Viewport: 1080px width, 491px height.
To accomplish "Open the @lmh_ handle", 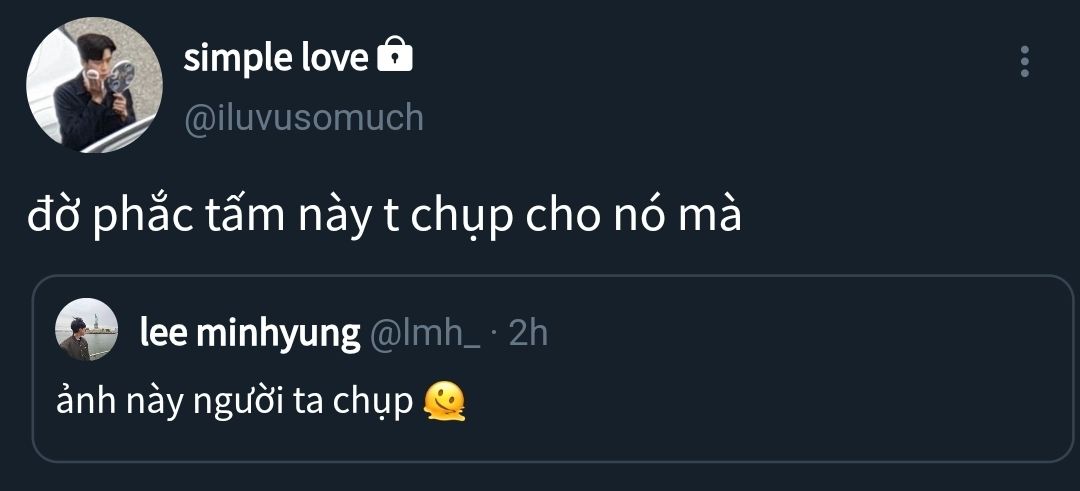I will click(x=425, y=333).
